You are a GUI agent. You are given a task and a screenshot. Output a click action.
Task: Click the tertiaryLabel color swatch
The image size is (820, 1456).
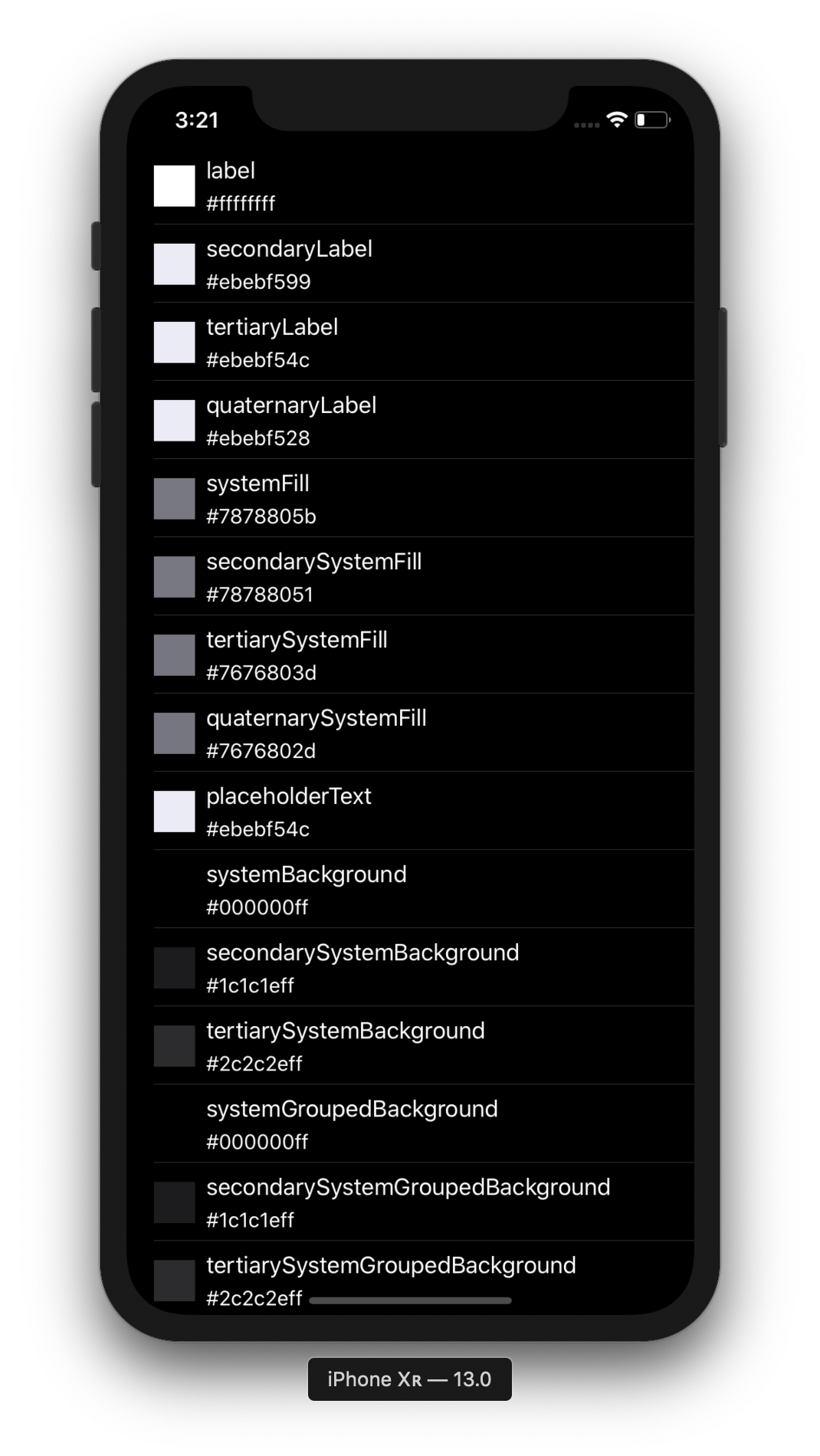coord(174,341)
